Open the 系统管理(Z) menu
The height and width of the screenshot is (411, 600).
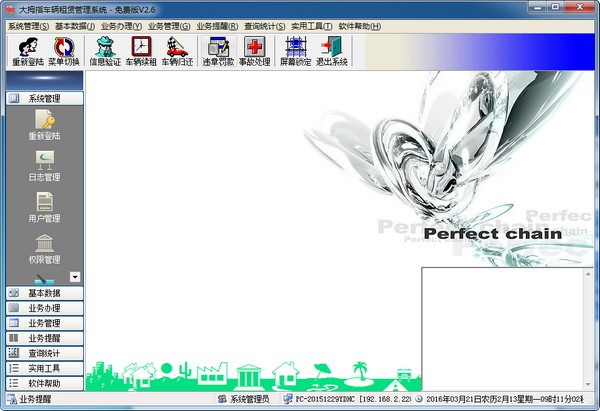click(x=28, y=26)
